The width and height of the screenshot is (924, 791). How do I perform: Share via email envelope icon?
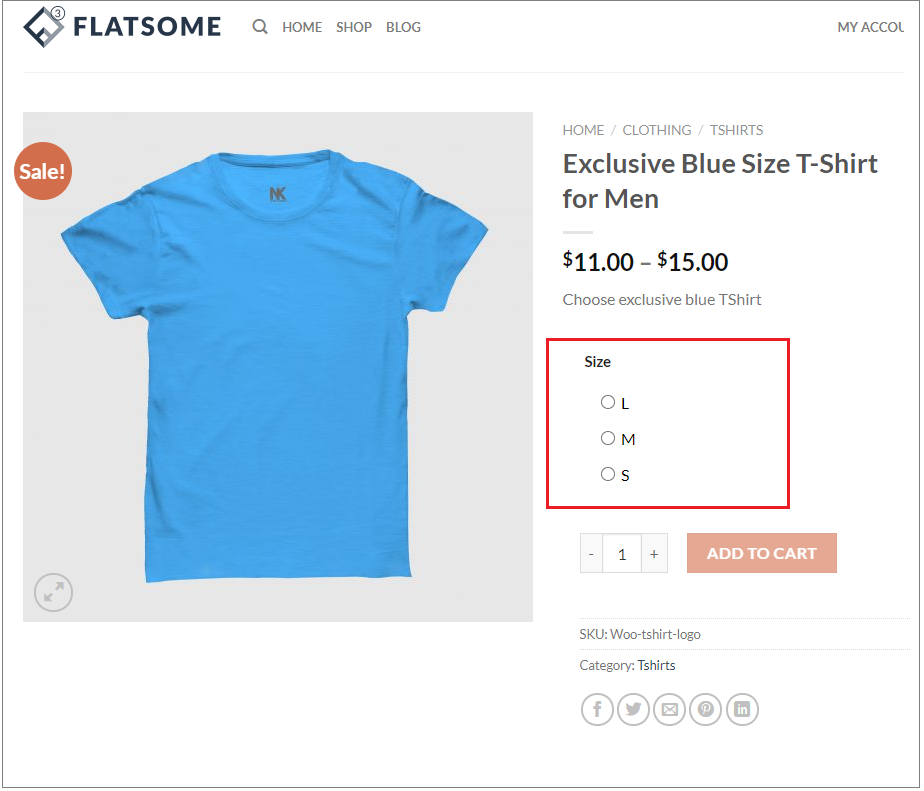click(669, 709)
